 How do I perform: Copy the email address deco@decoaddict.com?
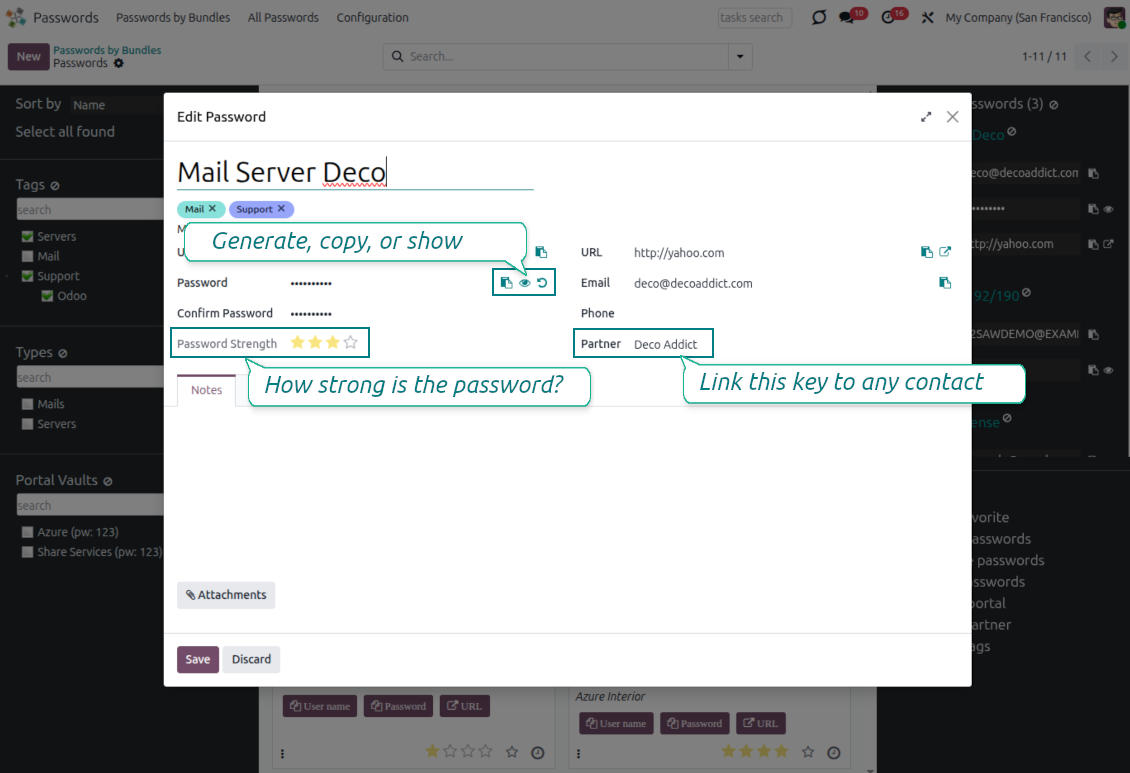tap(945, 283)
